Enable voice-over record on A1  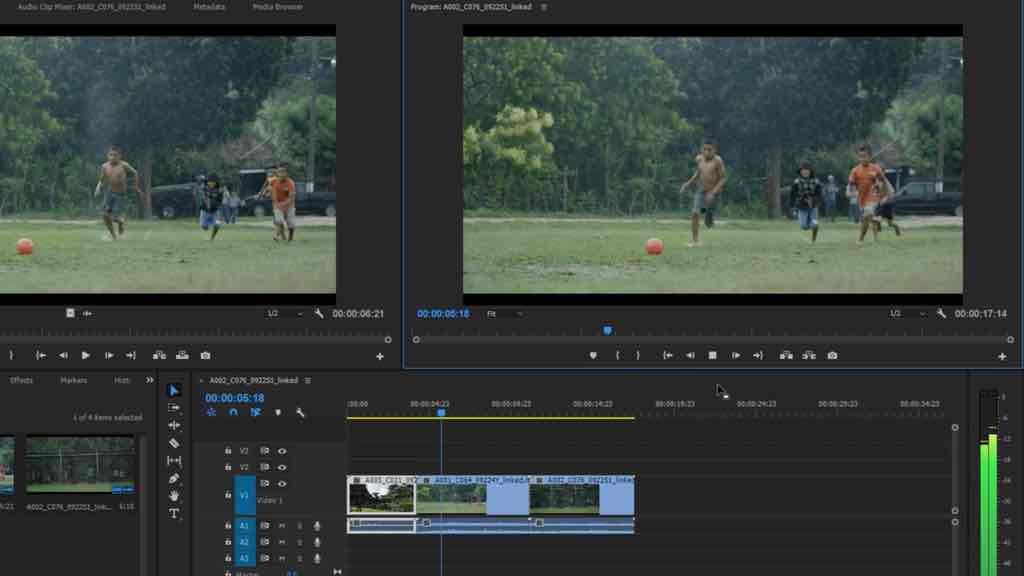[x=317, y=526]
